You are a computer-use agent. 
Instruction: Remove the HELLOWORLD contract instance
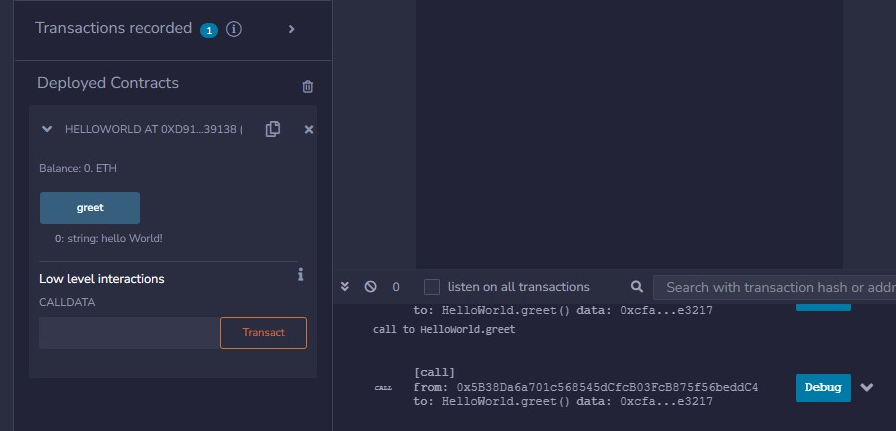[308, 129]
